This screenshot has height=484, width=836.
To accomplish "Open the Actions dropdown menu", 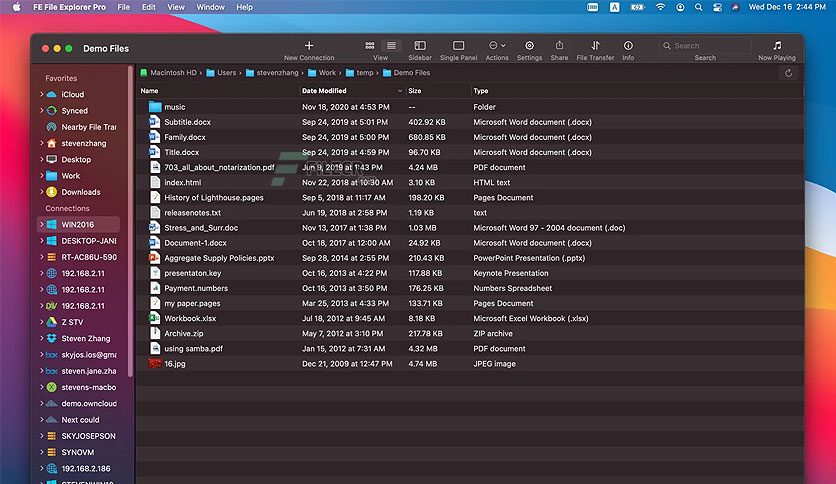I will [x=497, y=46].
